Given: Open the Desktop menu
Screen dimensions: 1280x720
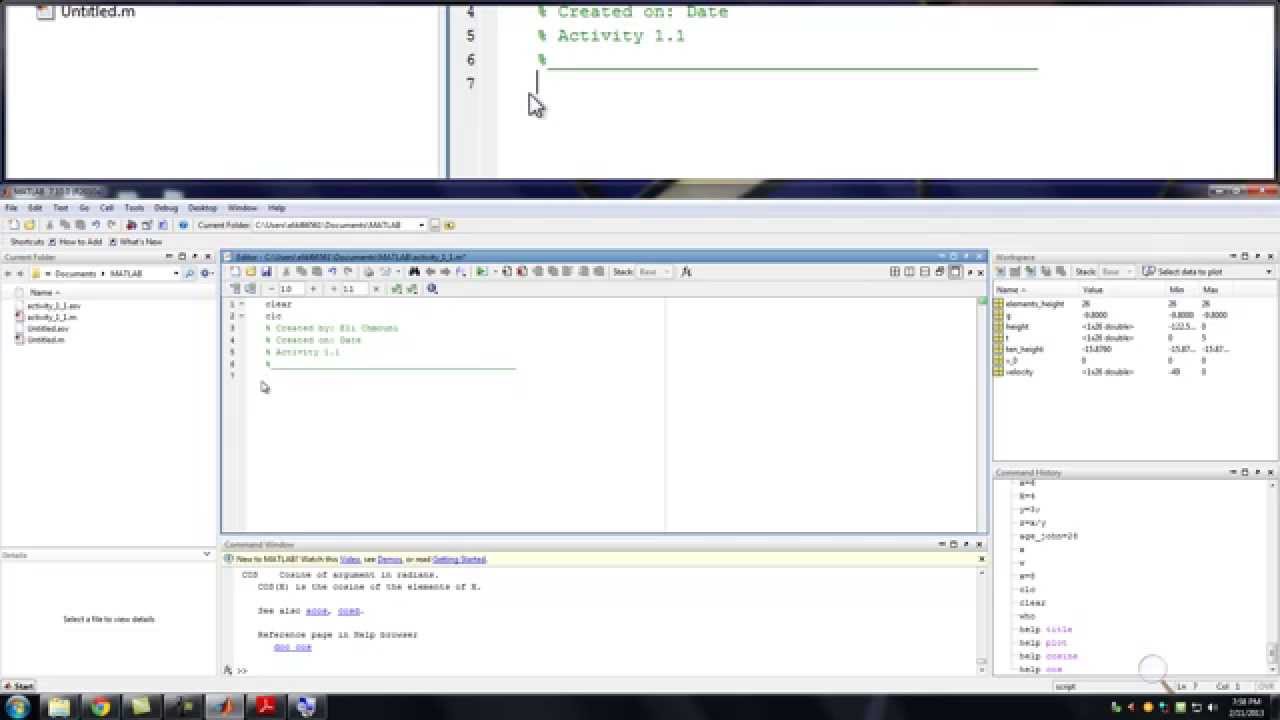Looking at the screenshot, I should 202,208.
